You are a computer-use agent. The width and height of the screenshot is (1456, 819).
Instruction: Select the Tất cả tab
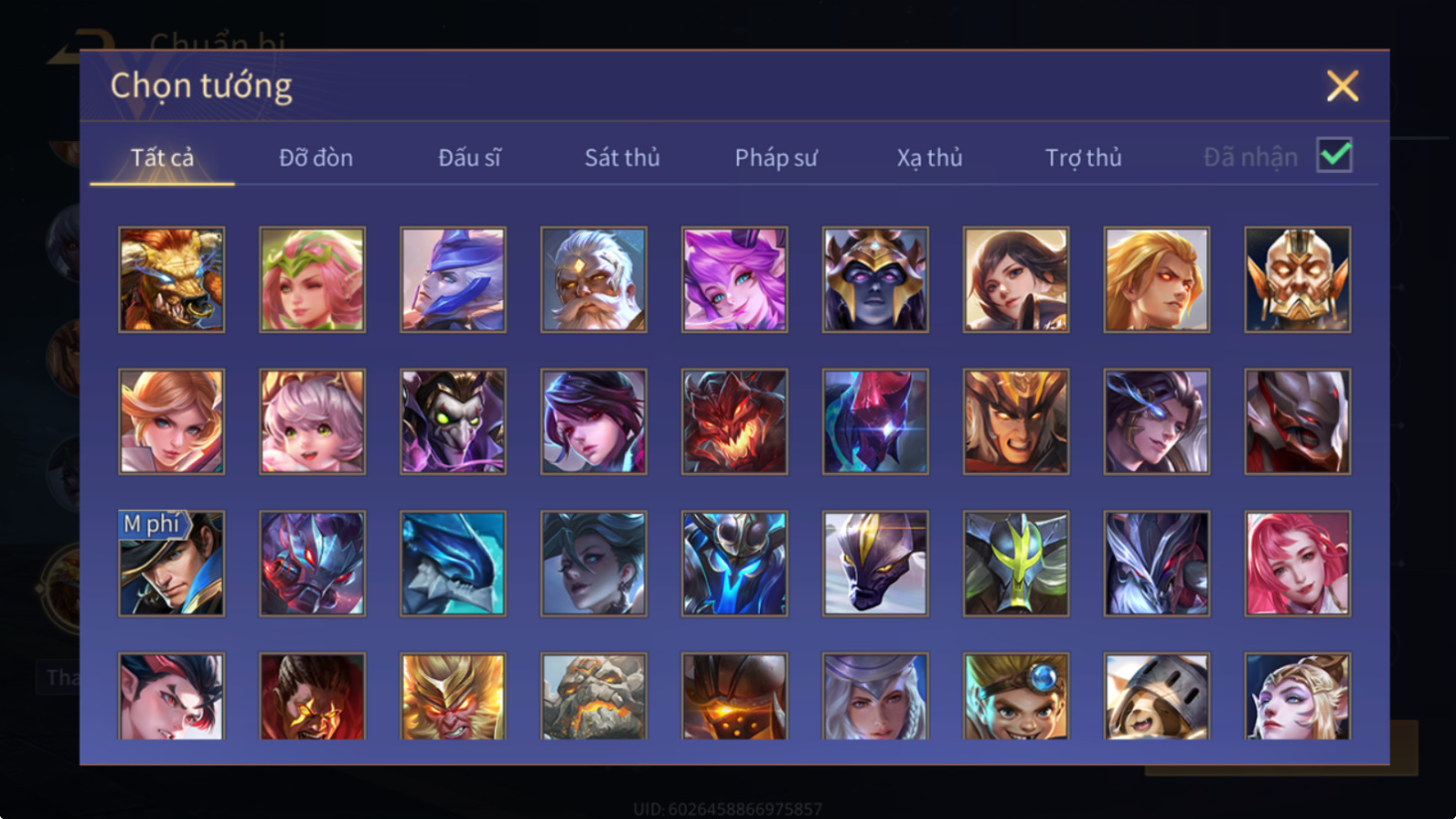[x=162, y=157]
